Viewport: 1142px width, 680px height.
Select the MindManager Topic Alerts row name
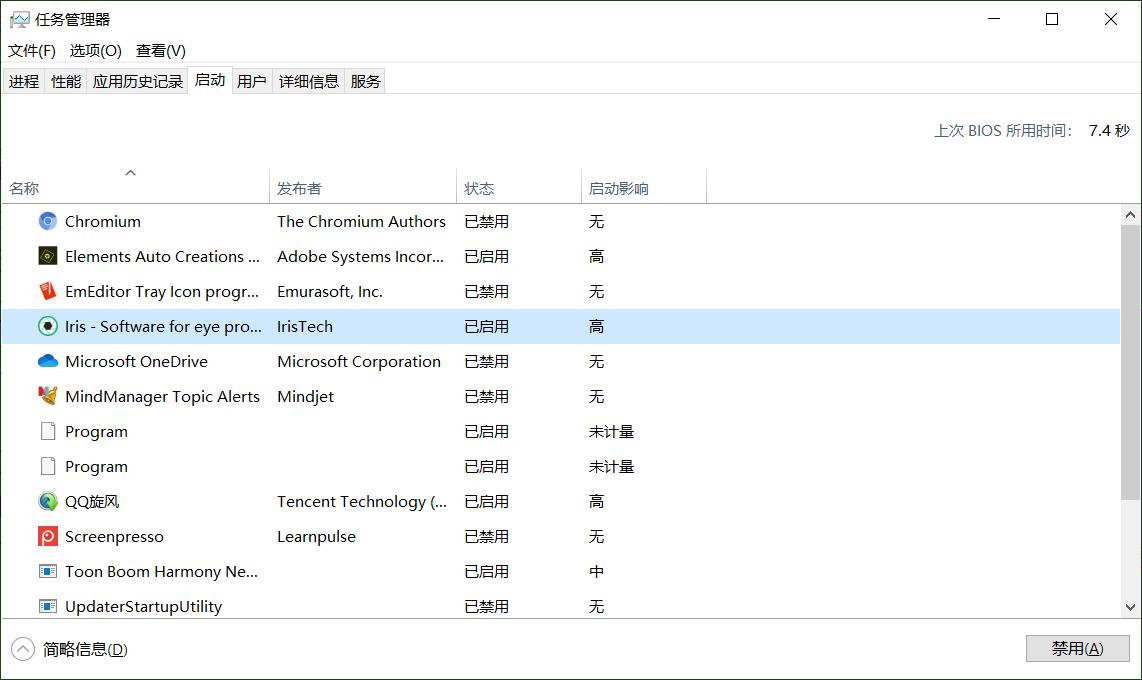pyautogui.click(x=162, y=396)
